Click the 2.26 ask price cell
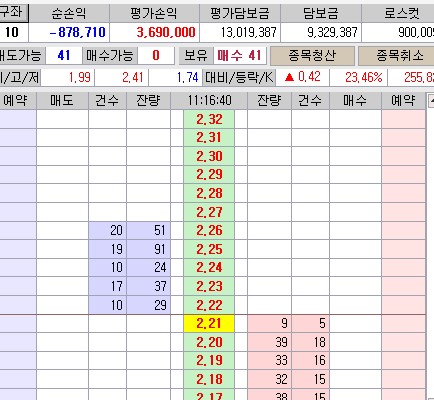The height and width of the screenshot is (400, 434). 209,231
